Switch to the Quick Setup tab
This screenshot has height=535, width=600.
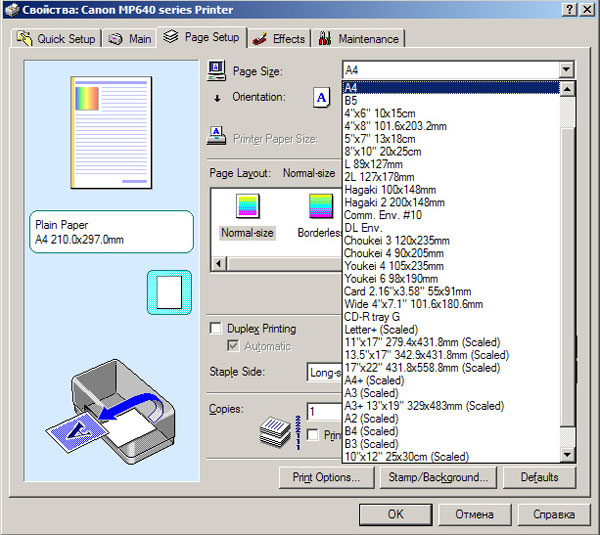(x=56, y=39)
